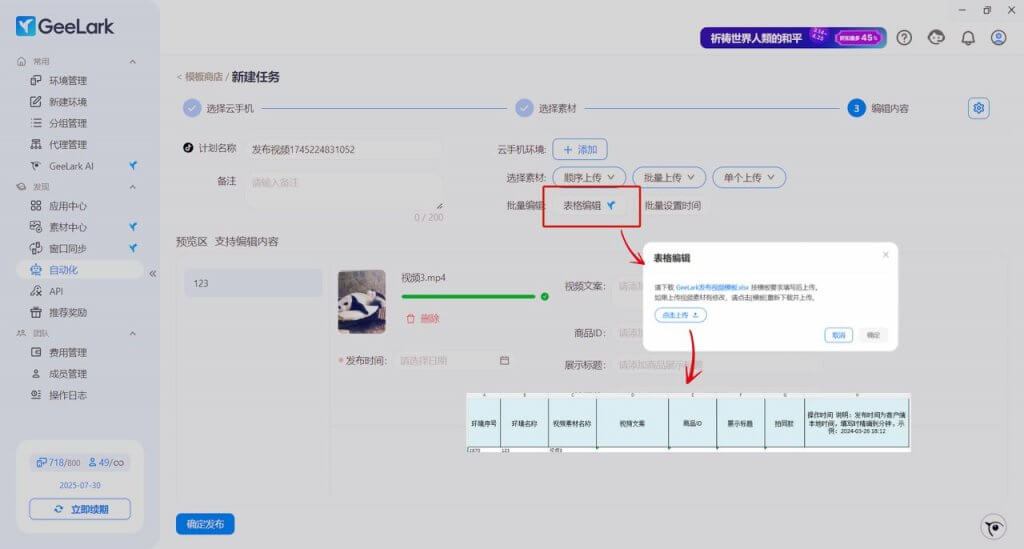Click the 计划名称 input field
Image resolution: width=1024 pixels, height=549 pixels.
tap(343, 149)
